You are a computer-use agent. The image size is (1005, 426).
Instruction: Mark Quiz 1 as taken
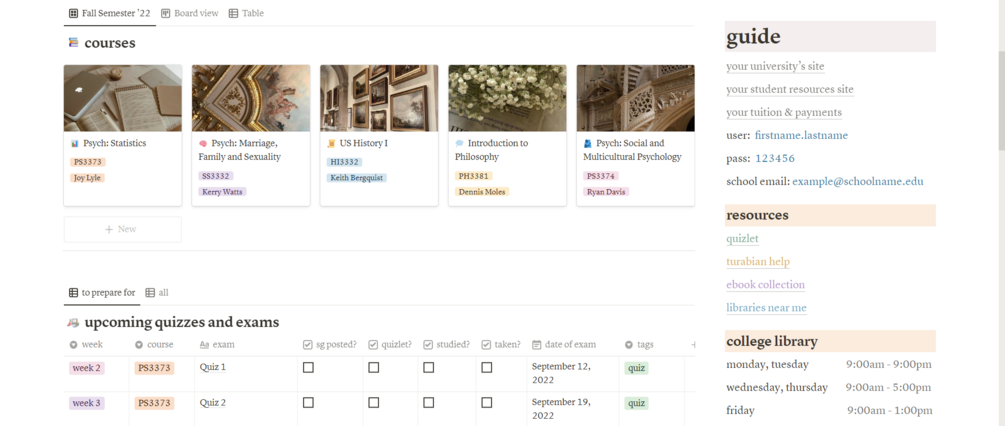(487, 368)
